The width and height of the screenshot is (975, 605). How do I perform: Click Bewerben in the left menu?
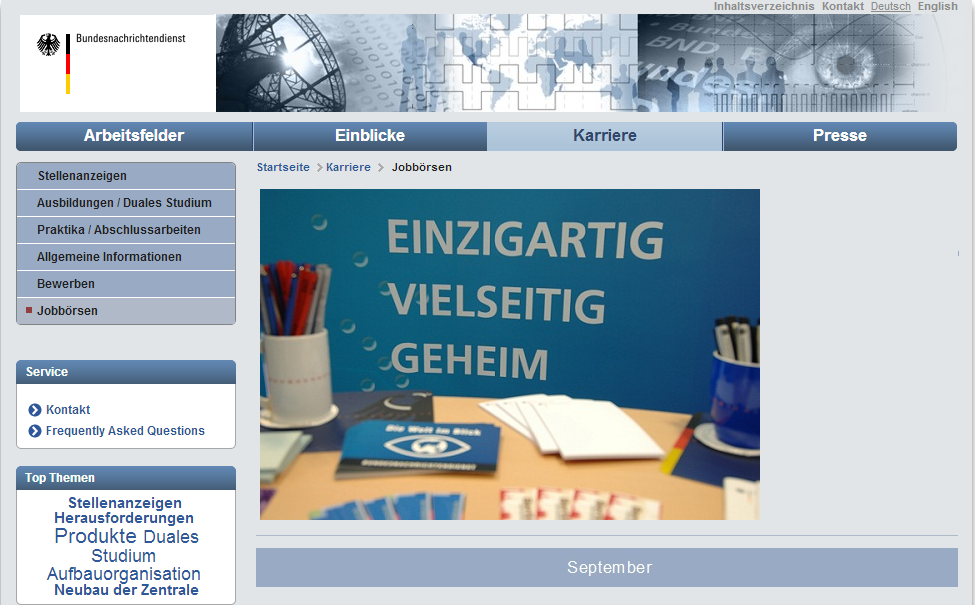(66, 284)
